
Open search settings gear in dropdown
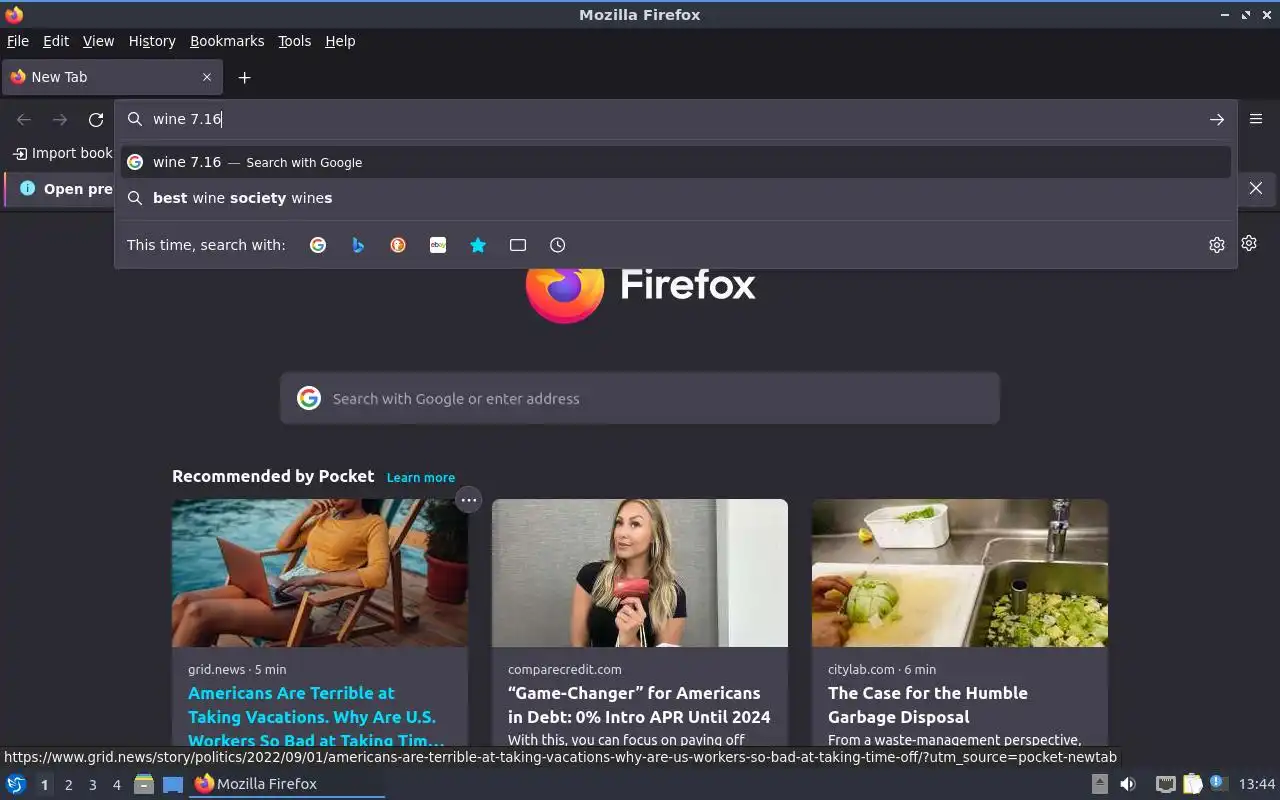coord(1217,245)
